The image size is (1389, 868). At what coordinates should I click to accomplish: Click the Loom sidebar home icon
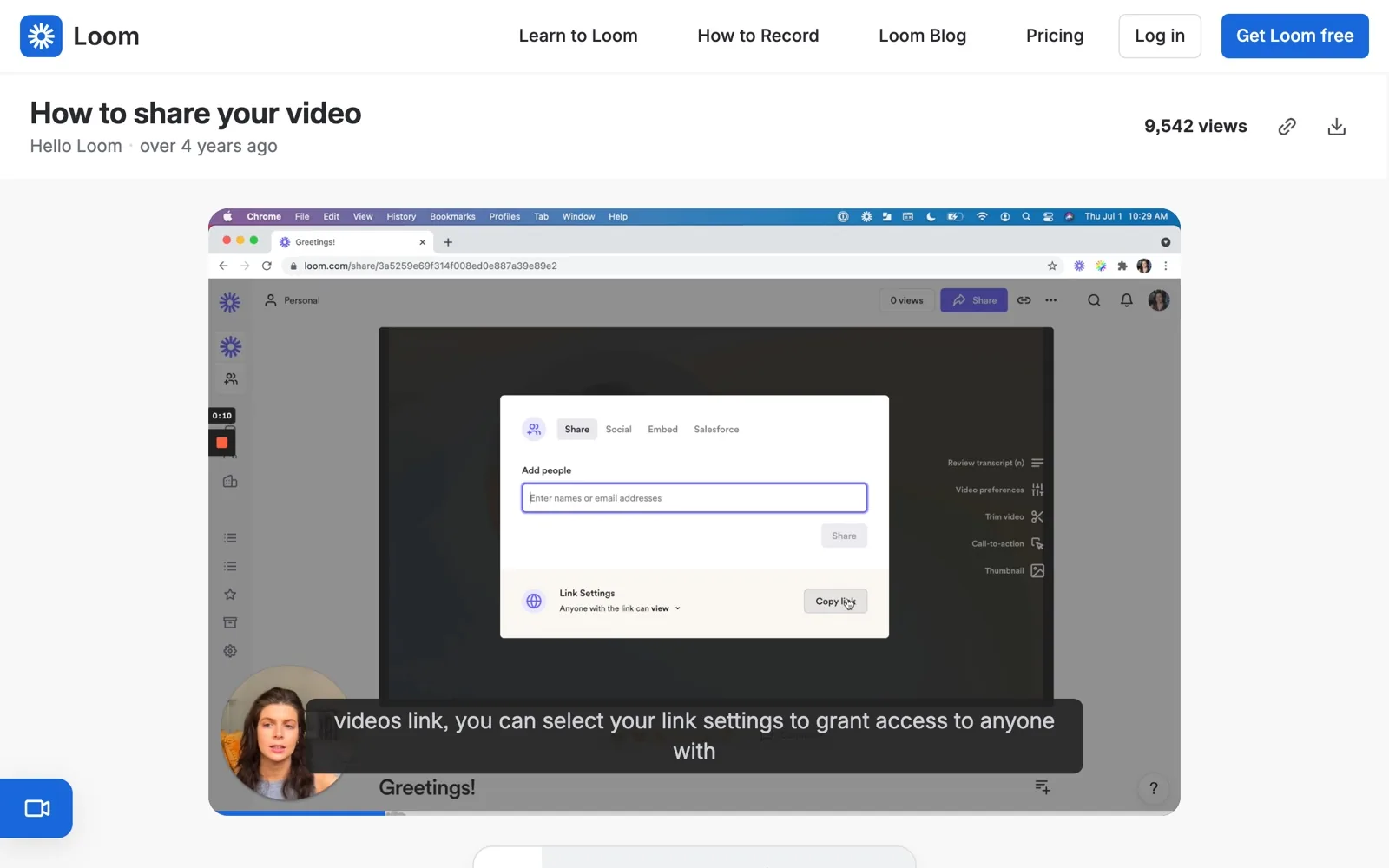pos(231,347)
